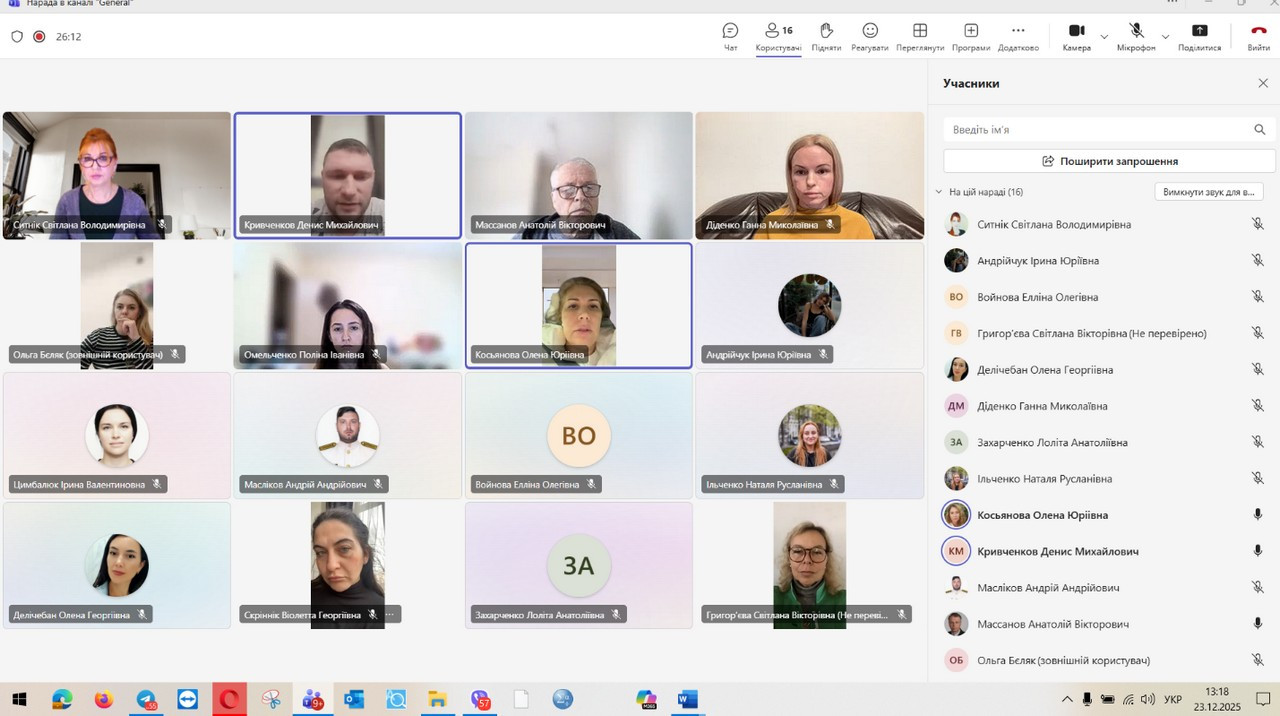Click the 'Вимкнути звук для в...' button
The height and width of the screenshot is (716, 1280).
pyautogui.click(x=1208, y=192)
